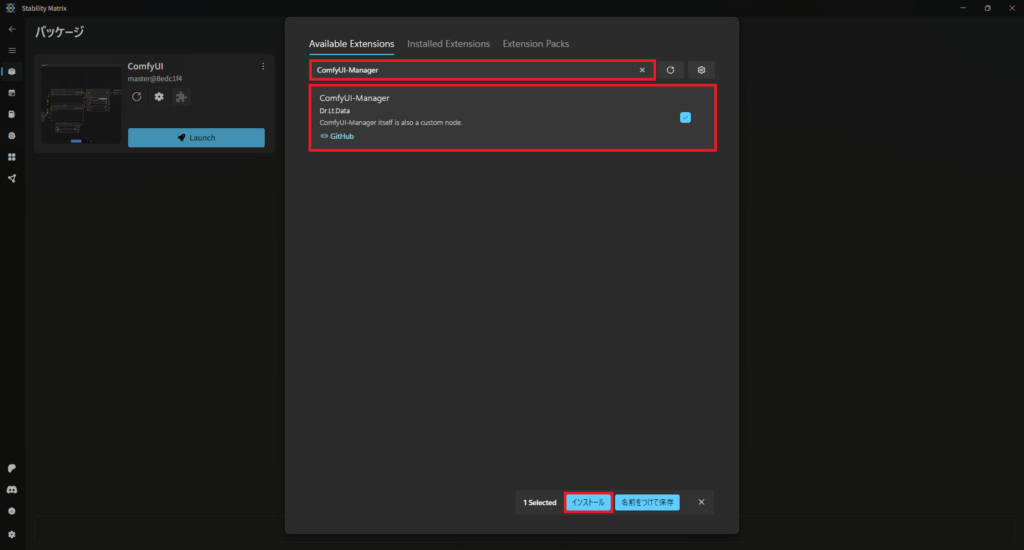This screenshot has height=550, width=1024.
Task: Click the '1 Selected' label
Action: point(539,502)
